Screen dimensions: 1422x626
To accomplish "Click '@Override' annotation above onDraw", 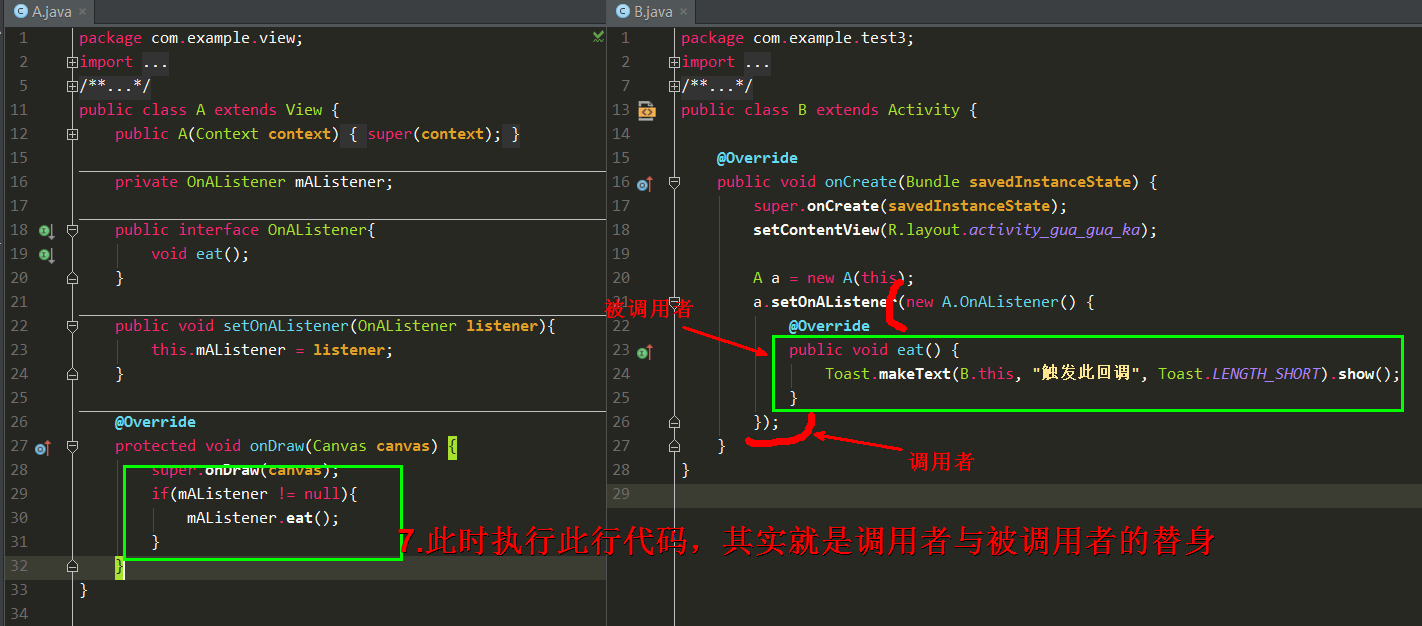I will click(x=155, y=422).
